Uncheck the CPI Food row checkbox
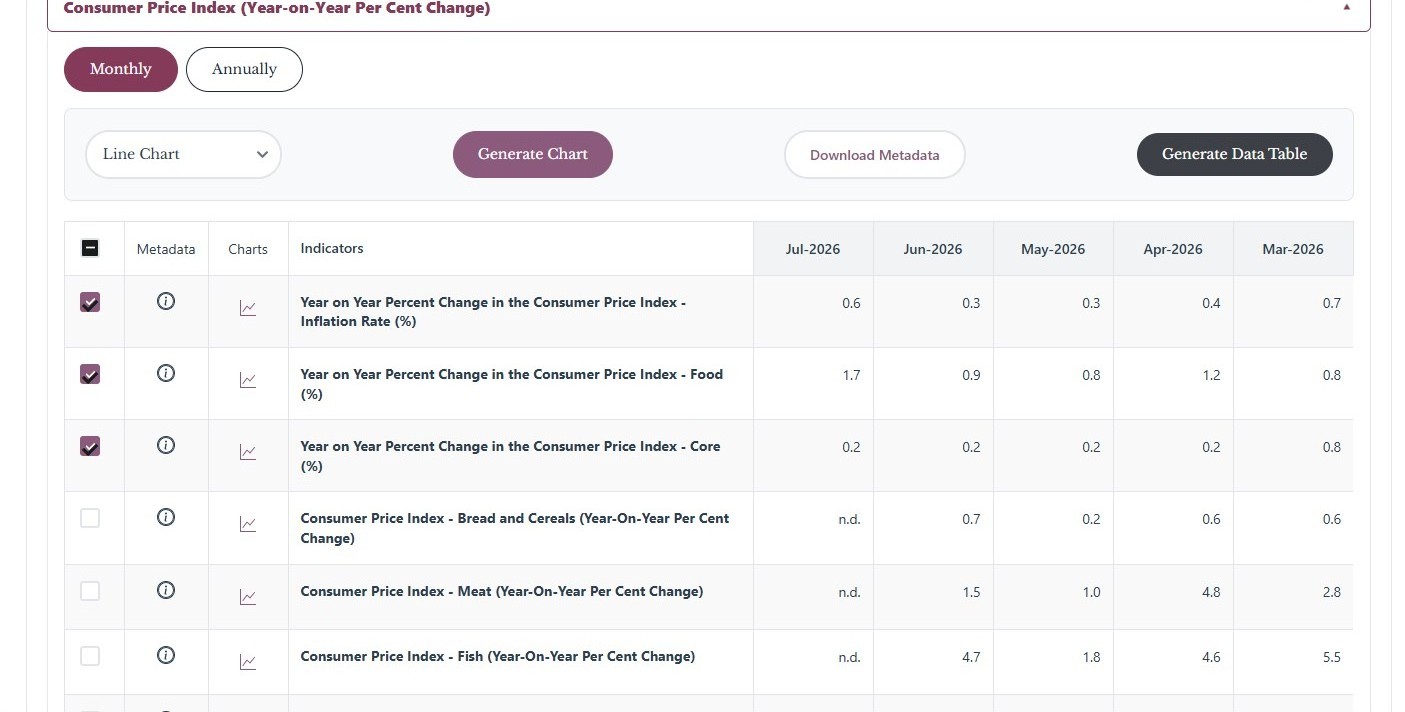 coord(90,374)
